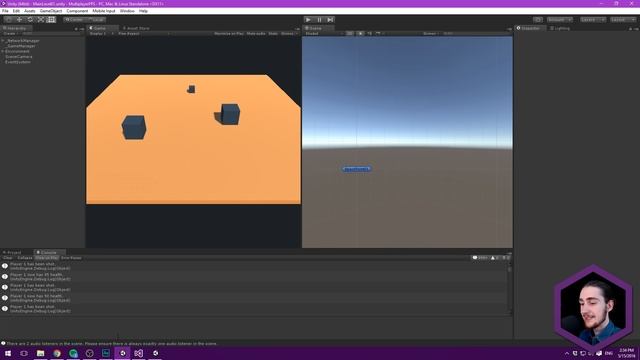Open the Layers dropdown
This screenshot has height=360, width=640.
tap(593, 20)
